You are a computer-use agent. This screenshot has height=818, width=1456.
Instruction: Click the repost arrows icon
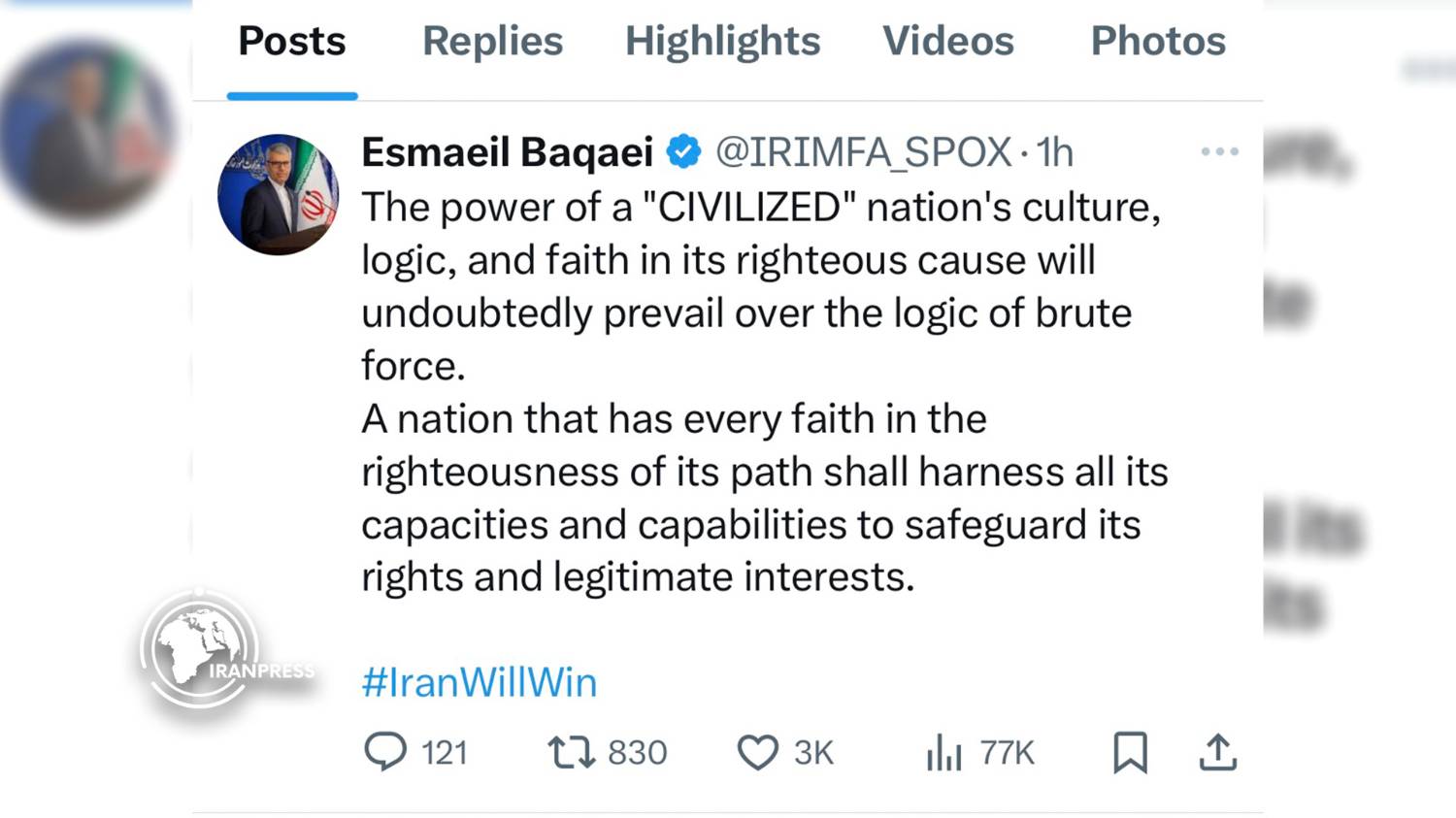(x=572, y=752)
